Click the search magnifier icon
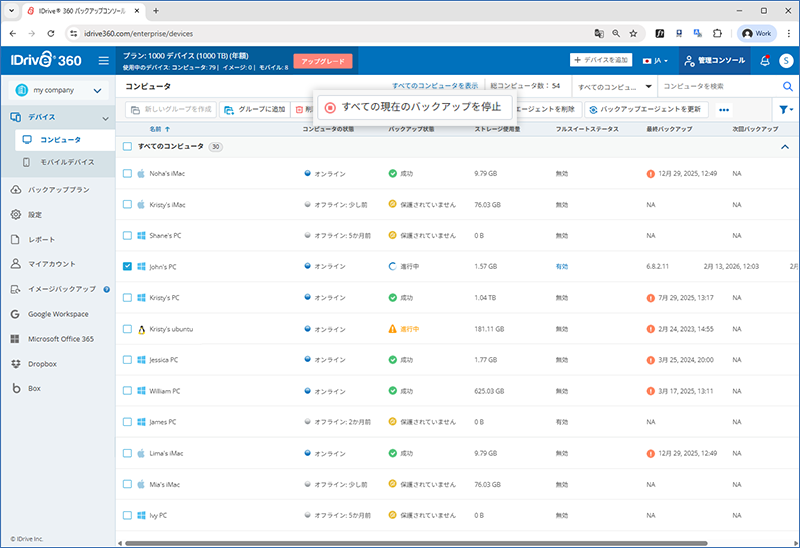 point(786,86)
